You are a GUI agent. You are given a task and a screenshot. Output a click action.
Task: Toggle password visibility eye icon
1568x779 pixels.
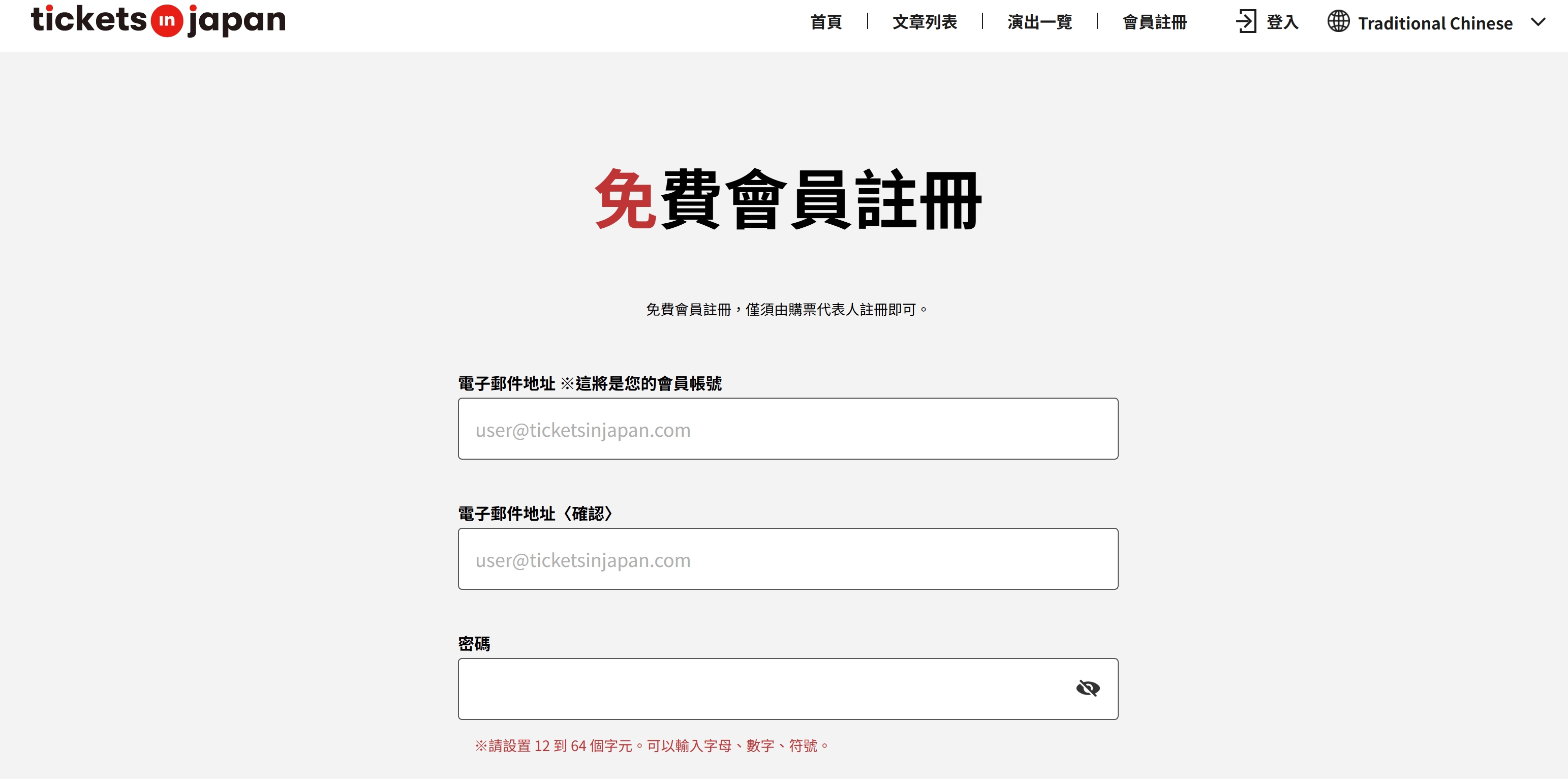[x=1087, y=688]
